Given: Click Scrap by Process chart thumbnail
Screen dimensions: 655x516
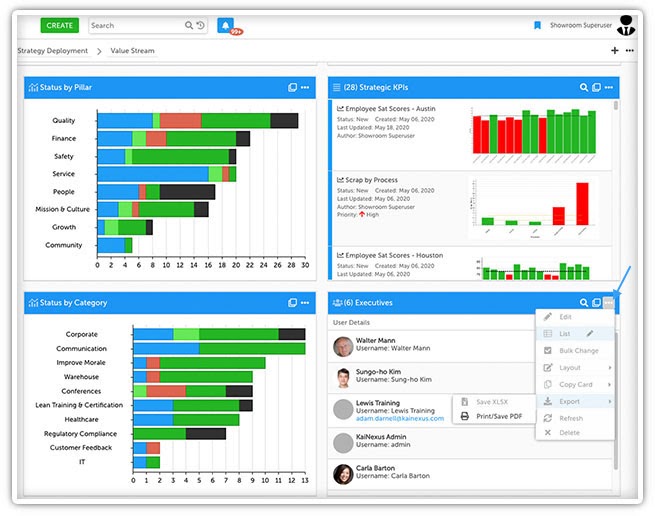Looking at the screenshot, I should coord(533,208).
